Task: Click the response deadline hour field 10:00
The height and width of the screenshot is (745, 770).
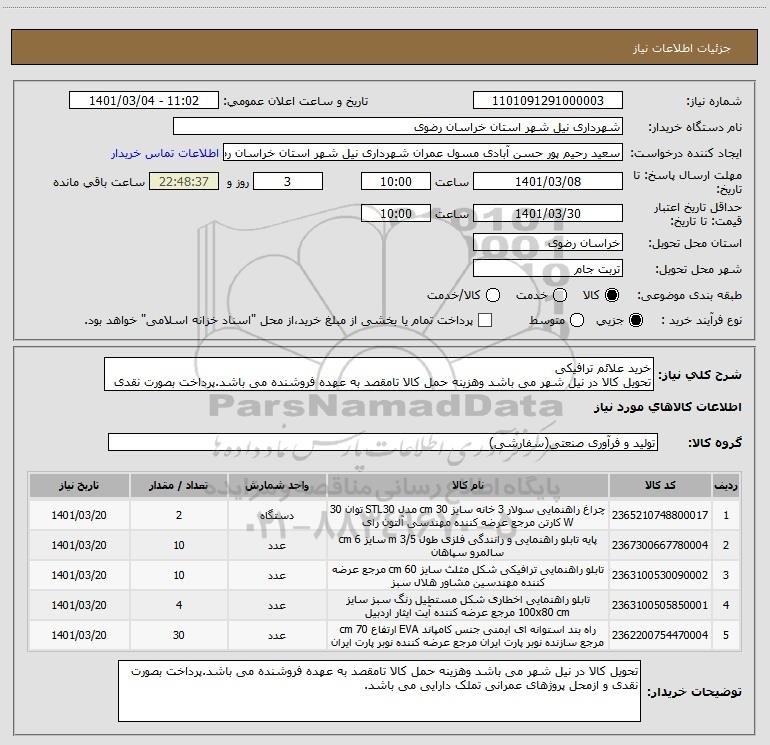Action: coord(396,181)
